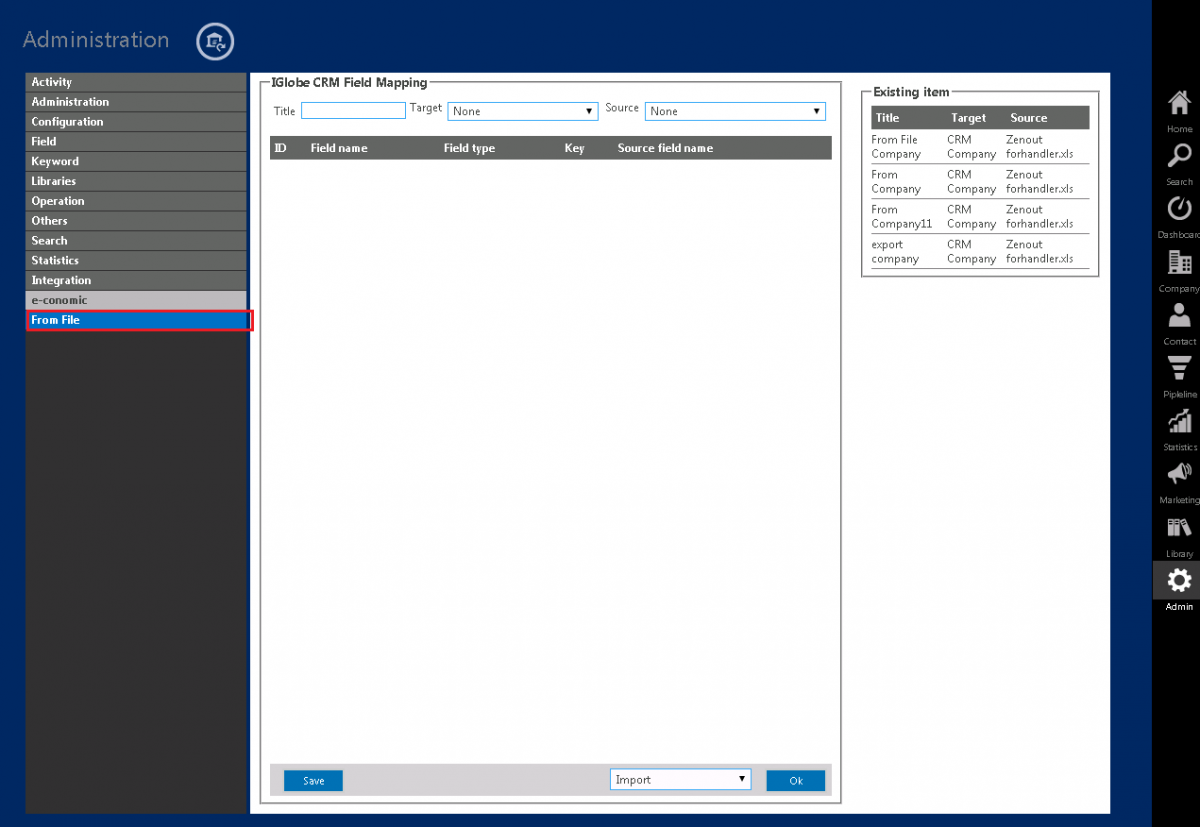The height and width of the screenshot is (827, 1200).
Task: Expand the Target dropdown
Action: click(522, 111)
